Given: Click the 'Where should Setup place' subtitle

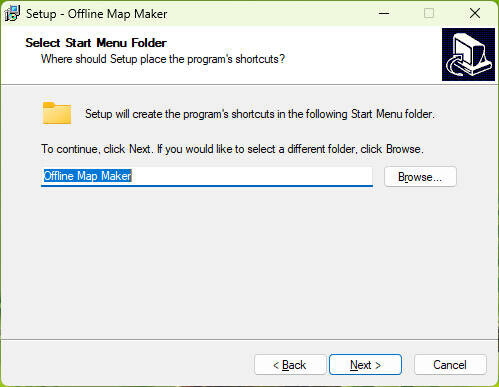Looking at the screenshot, I should pos(163,59).
